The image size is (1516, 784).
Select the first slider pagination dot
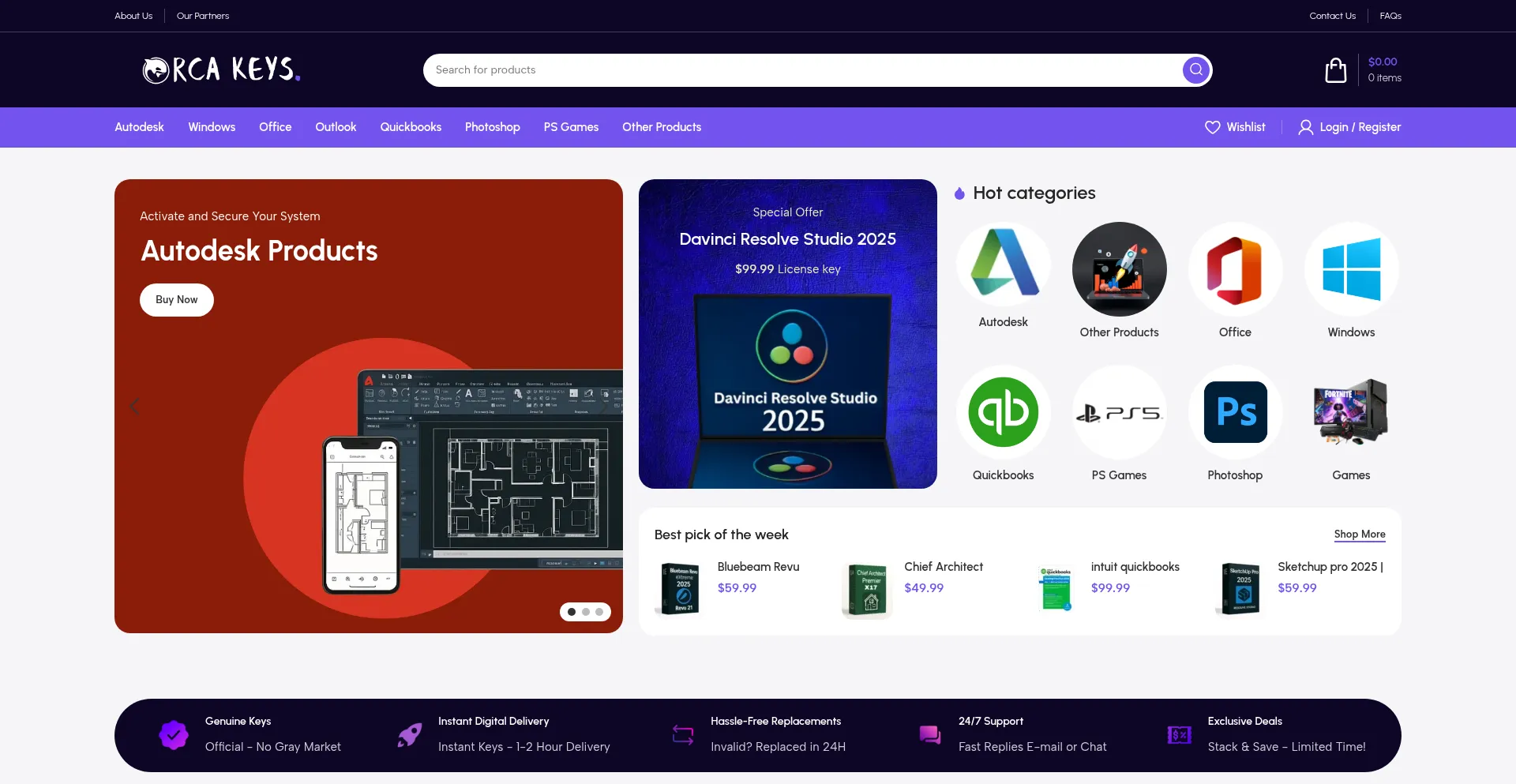pos(572,612)
